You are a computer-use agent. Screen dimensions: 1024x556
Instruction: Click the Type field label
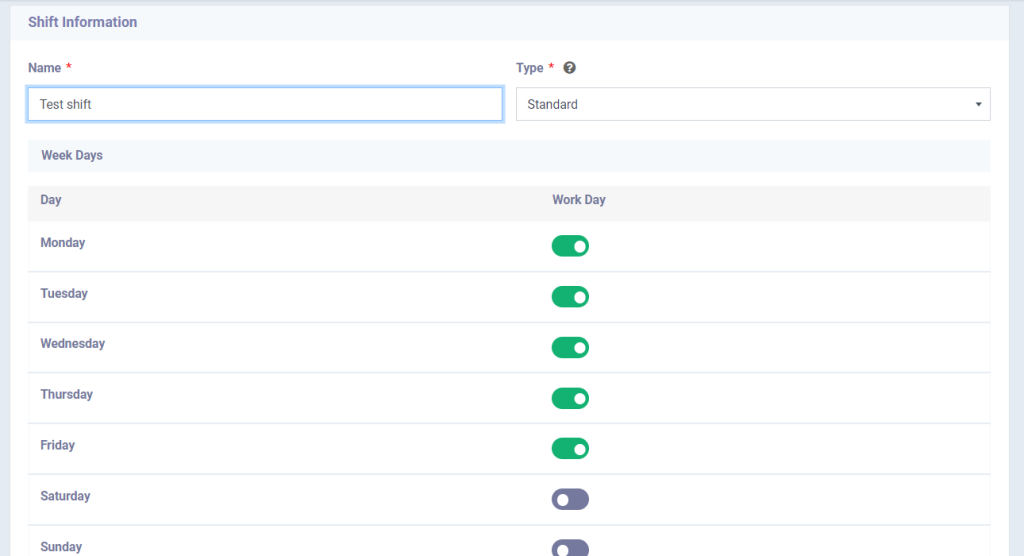point(529,68)
